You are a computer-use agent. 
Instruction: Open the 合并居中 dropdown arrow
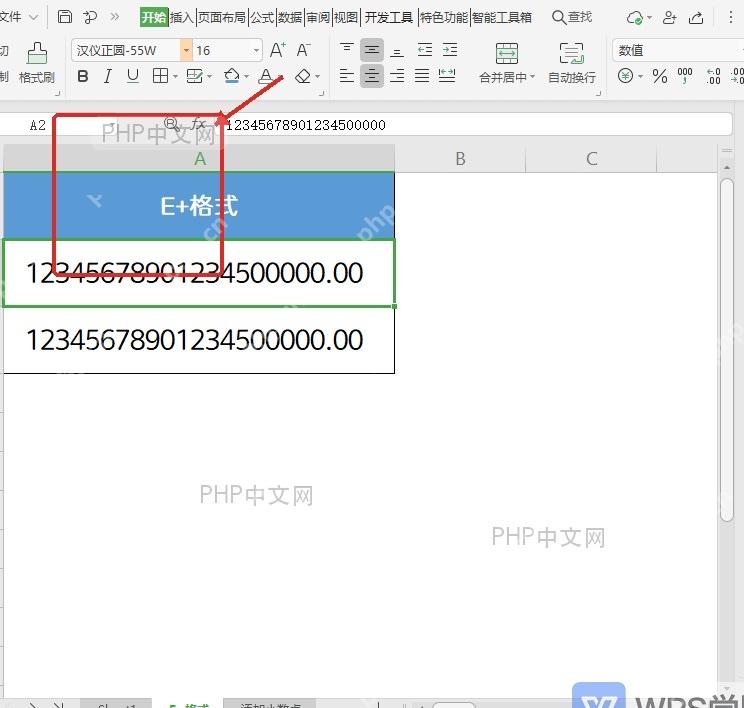pos(532,77)
